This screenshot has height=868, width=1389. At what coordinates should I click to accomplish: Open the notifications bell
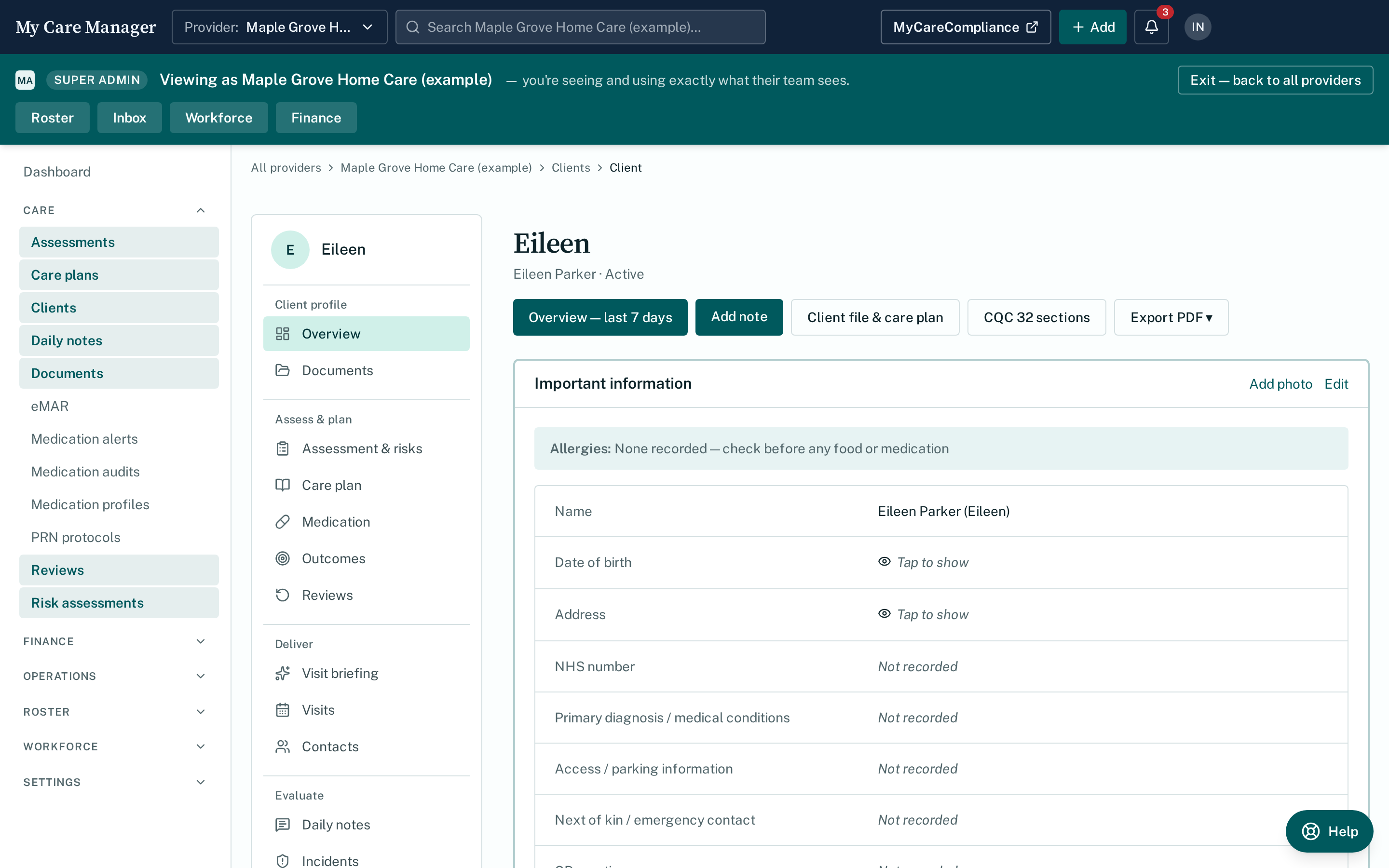click(1151, 27)
